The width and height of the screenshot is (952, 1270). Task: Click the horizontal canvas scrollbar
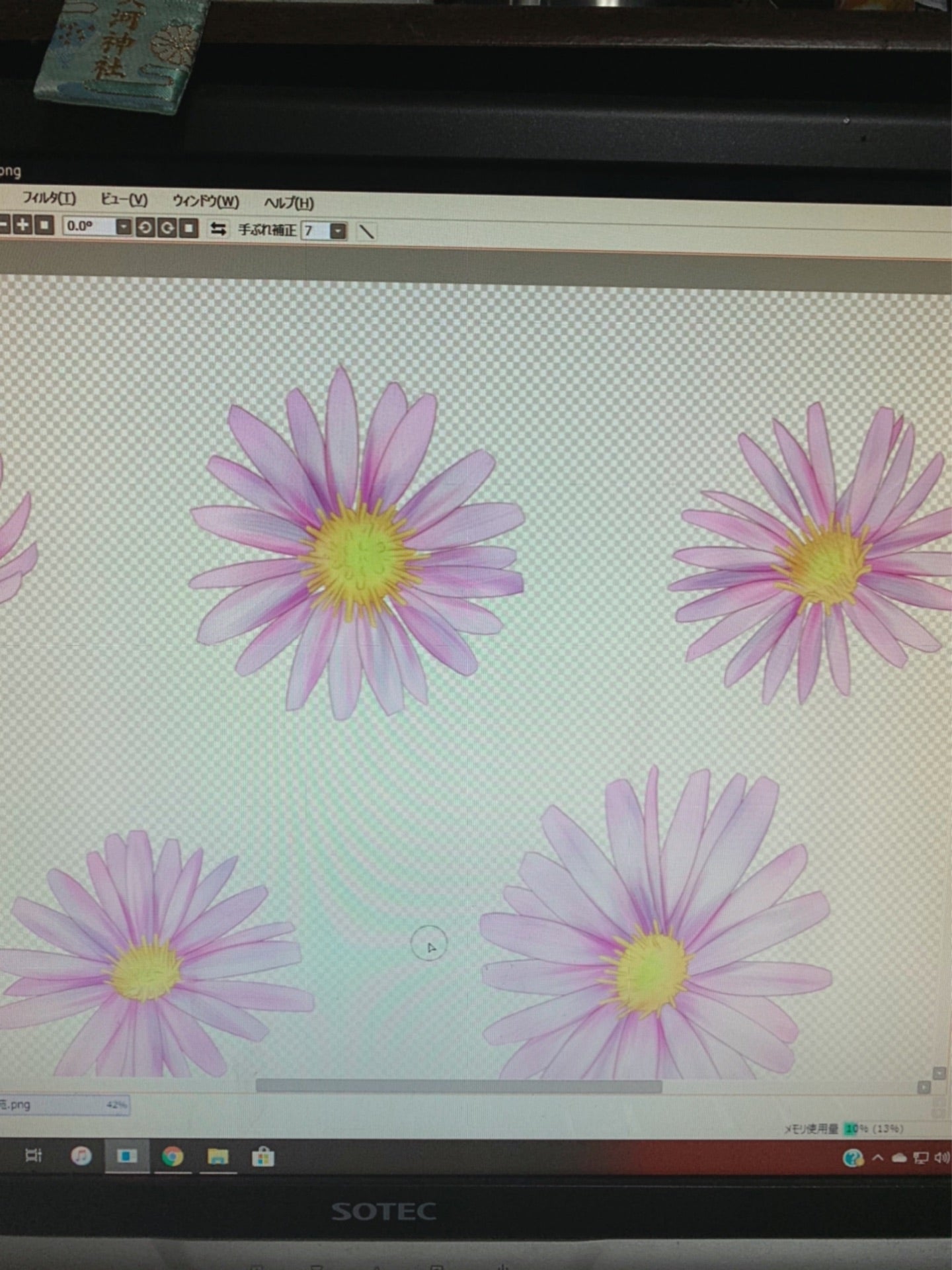tap(458, 1086)
